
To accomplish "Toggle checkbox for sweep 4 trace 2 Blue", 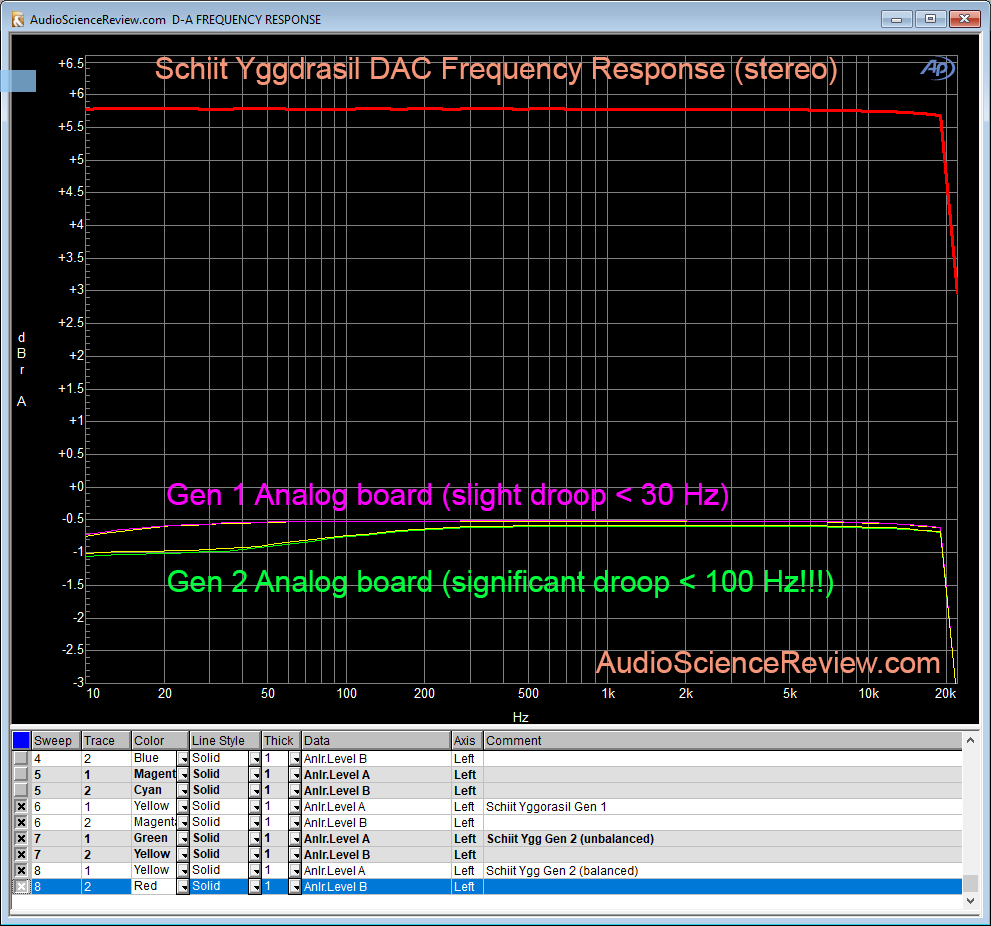I will point(21,758).
